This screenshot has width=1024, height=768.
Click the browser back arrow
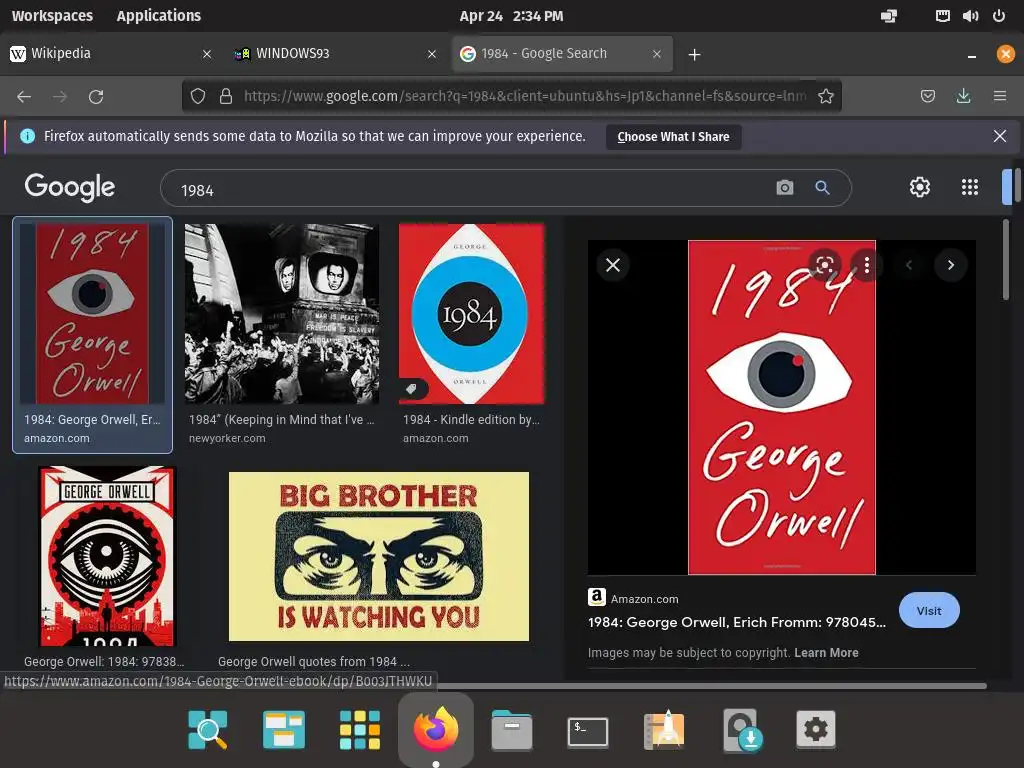(24, 97)
